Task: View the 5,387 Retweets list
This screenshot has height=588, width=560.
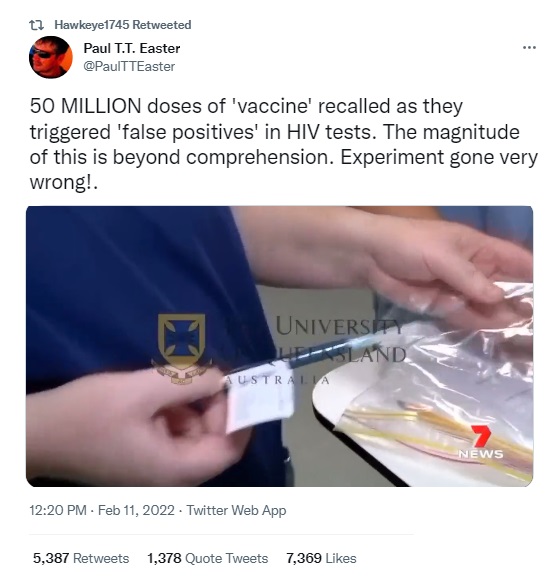Action: [x=81, y=558]
